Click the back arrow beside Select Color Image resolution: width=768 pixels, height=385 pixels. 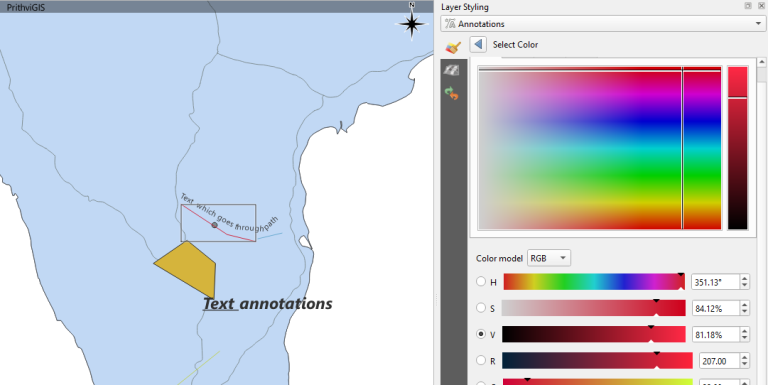click(x=478, y=45)
